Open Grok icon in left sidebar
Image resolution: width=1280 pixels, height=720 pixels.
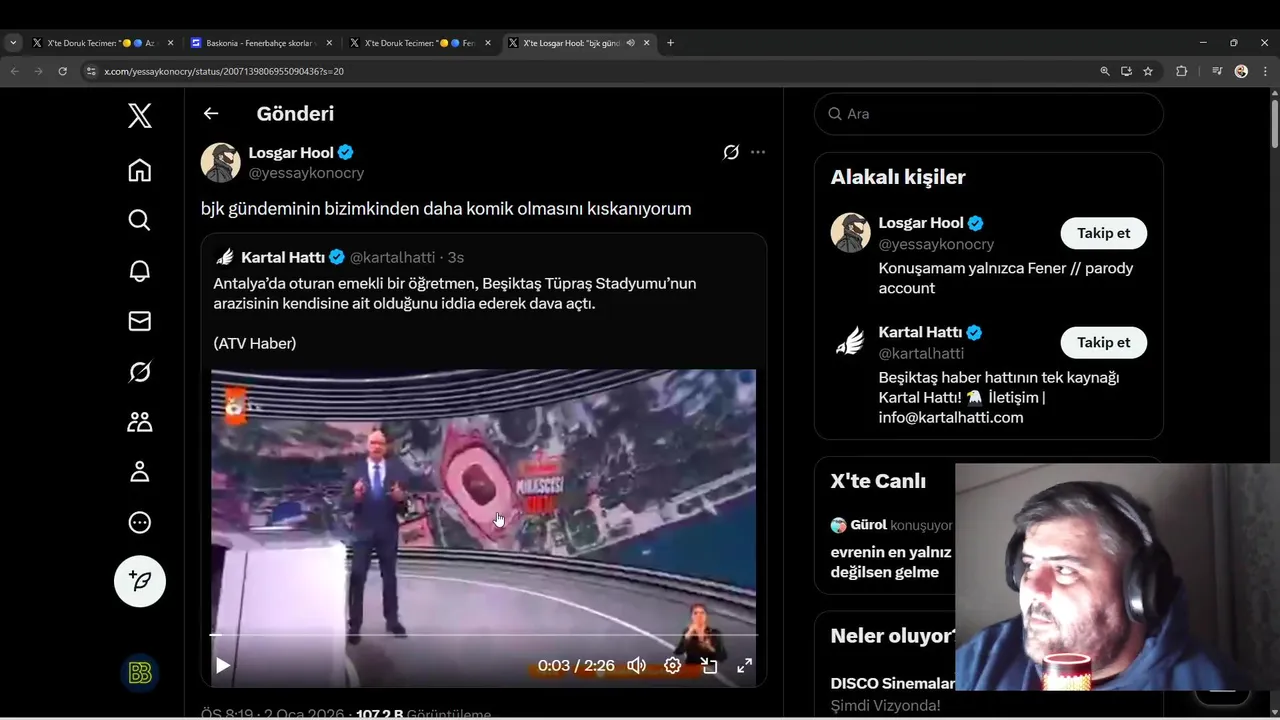pyautogui.click(x=140, y=372)
